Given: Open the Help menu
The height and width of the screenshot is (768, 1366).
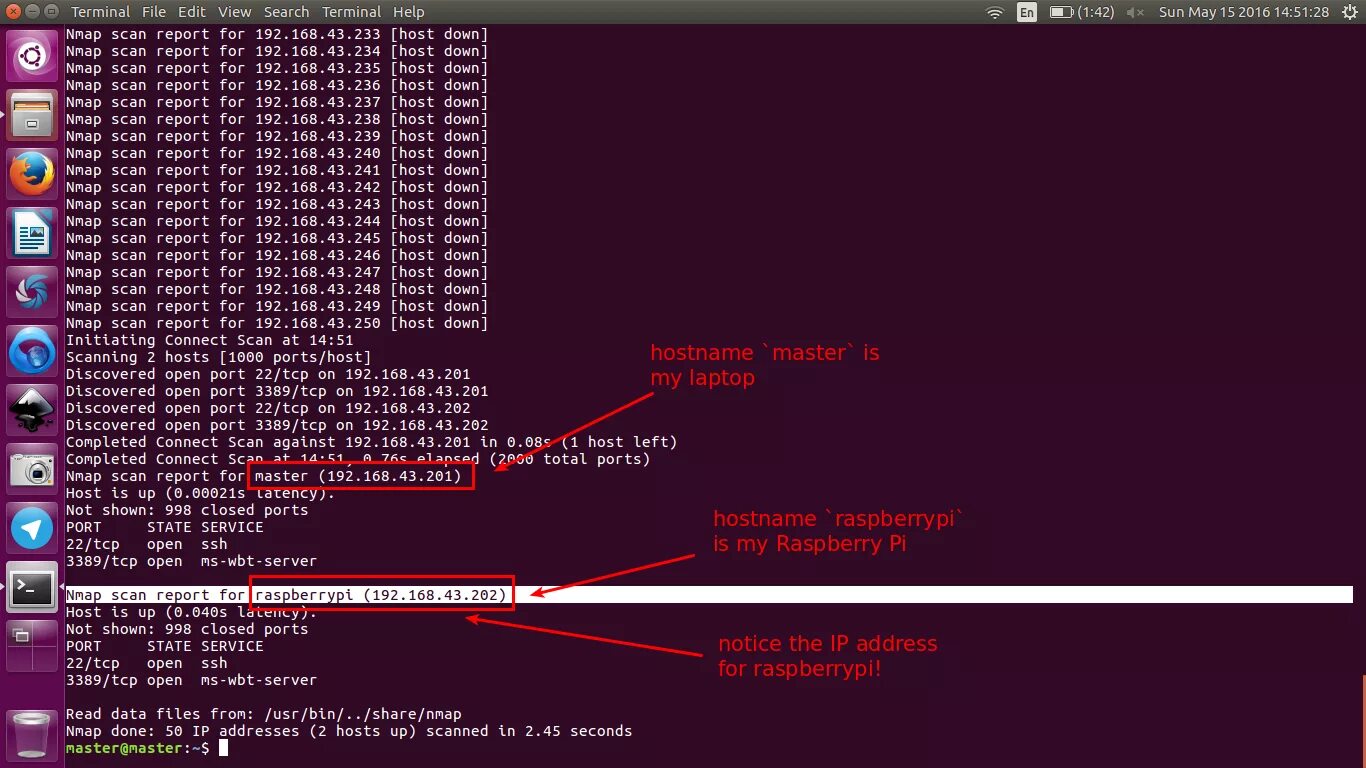Looking at the screenshot, I should [409, 12].
